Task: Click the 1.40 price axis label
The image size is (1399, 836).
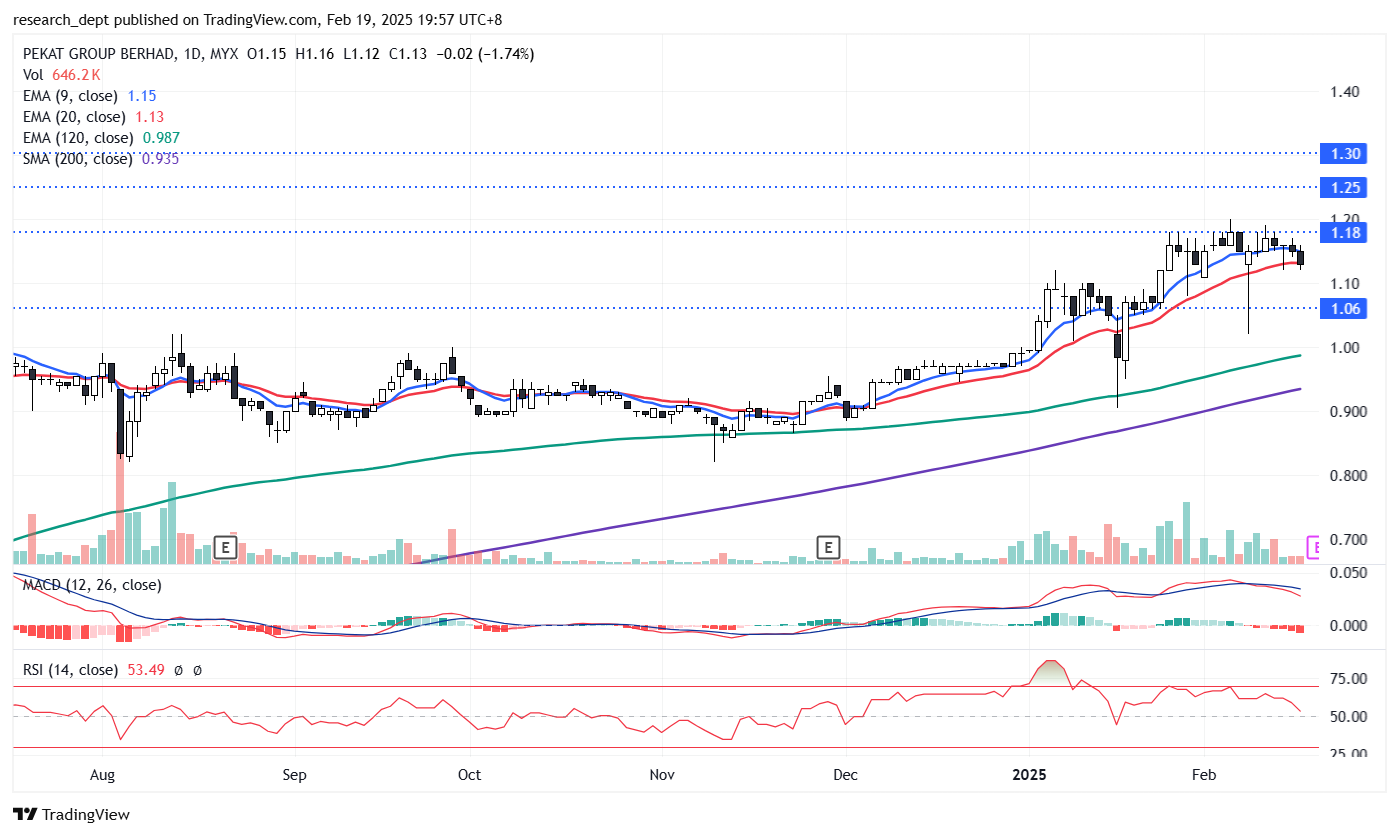Action: 1344,91
